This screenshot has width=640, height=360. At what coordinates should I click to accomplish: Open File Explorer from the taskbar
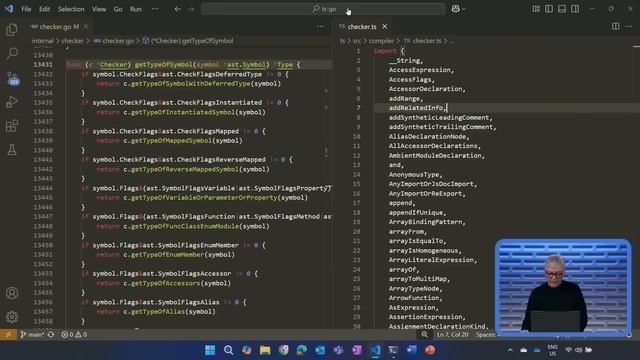click(265, 350)
